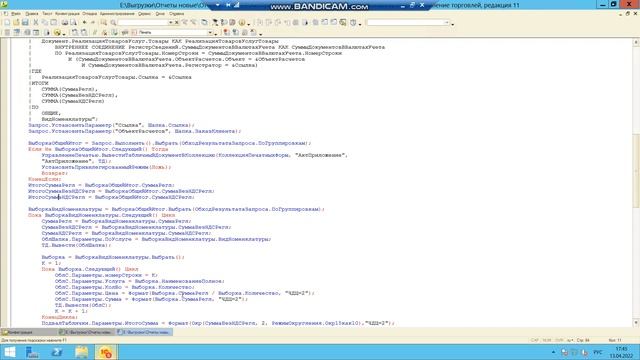Click the vertical scrollbar up arrow

click(x=636, y=42)
